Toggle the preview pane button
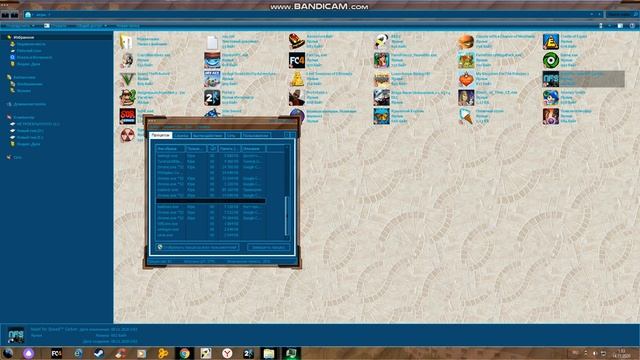The height and width of the screenshot is (360, 640). (x=620, y=26)
